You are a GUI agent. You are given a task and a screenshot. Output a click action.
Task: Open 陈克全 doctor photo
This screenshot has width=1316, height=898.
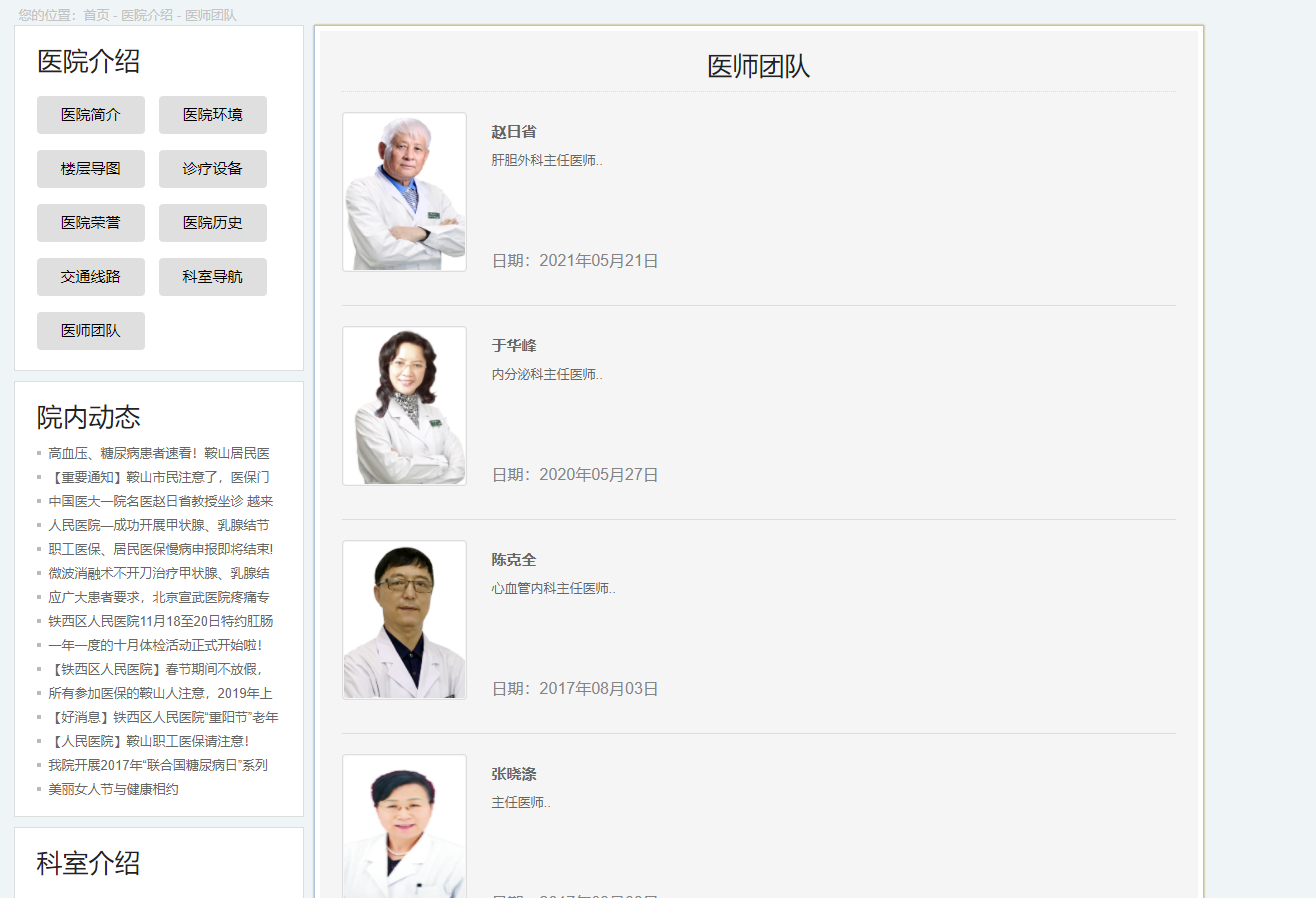404,620
